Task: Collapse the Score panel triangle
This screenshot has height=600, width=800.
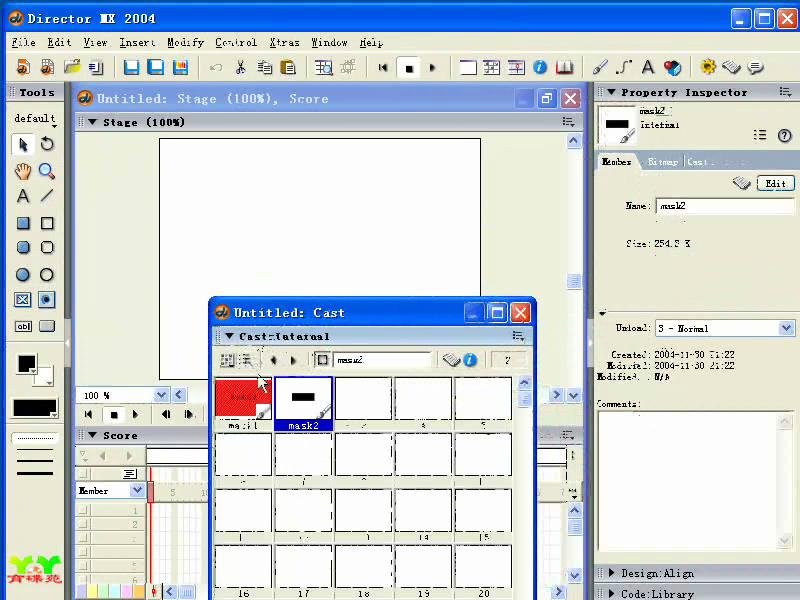Action: pyautogui.click(x=92, y=435)
